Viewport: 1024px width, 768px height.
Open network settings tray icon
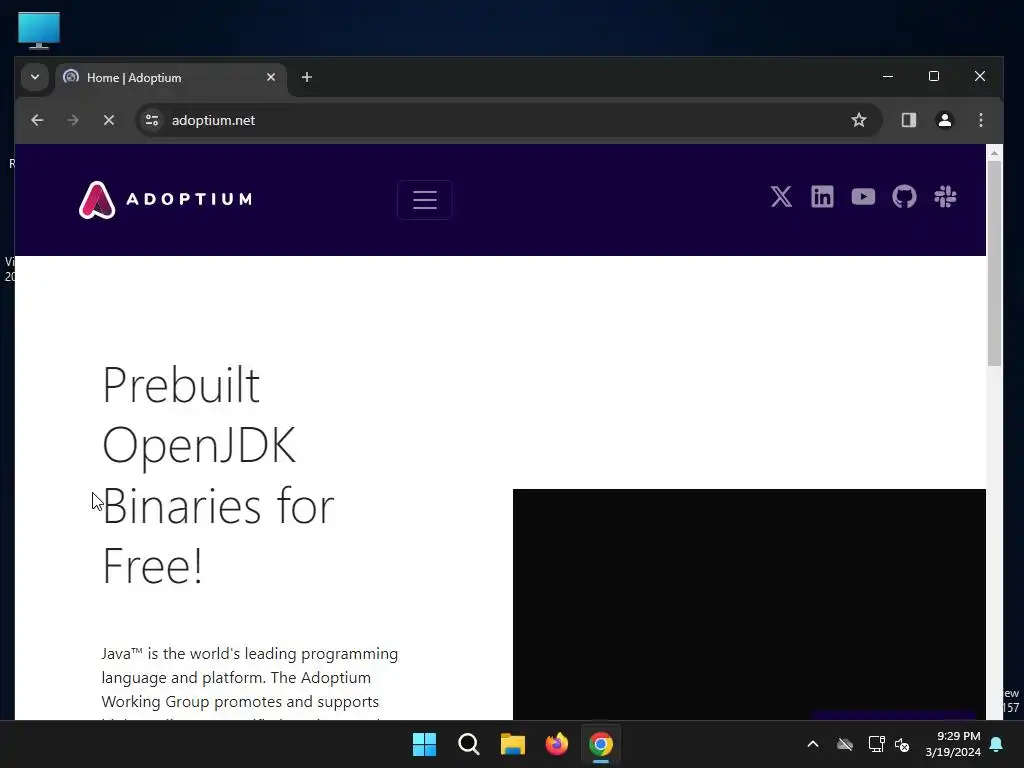[876, 744]
